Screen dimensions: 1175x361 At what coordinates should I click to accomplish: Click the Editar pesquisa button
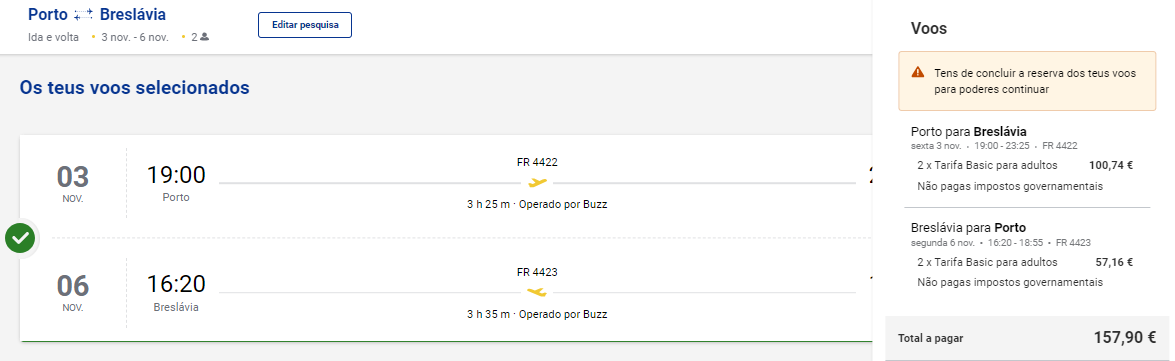tap(304, 25)
